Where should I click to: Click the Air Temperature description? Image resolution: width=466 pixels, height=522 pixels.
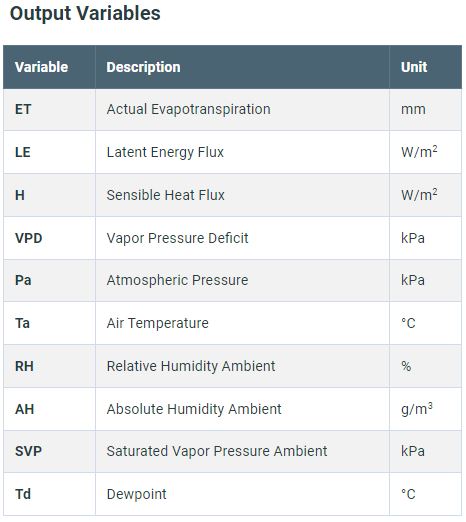[157, 323]
